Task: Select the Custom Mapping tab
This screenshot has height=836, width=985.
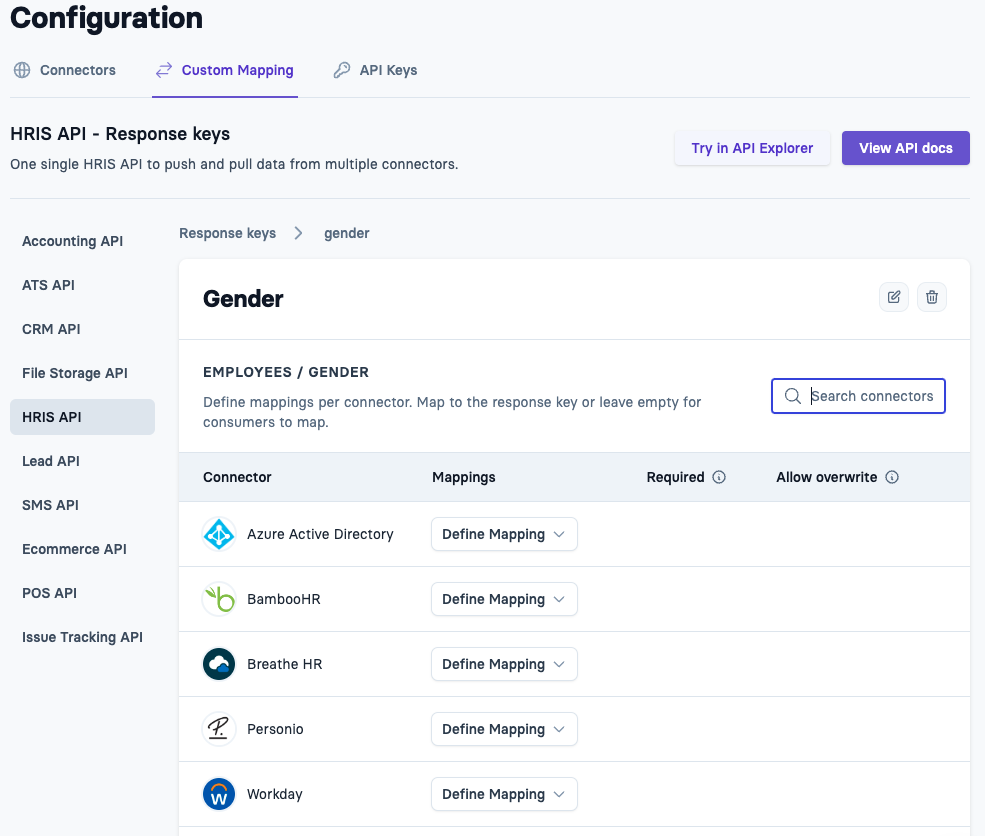Action: 225,70
